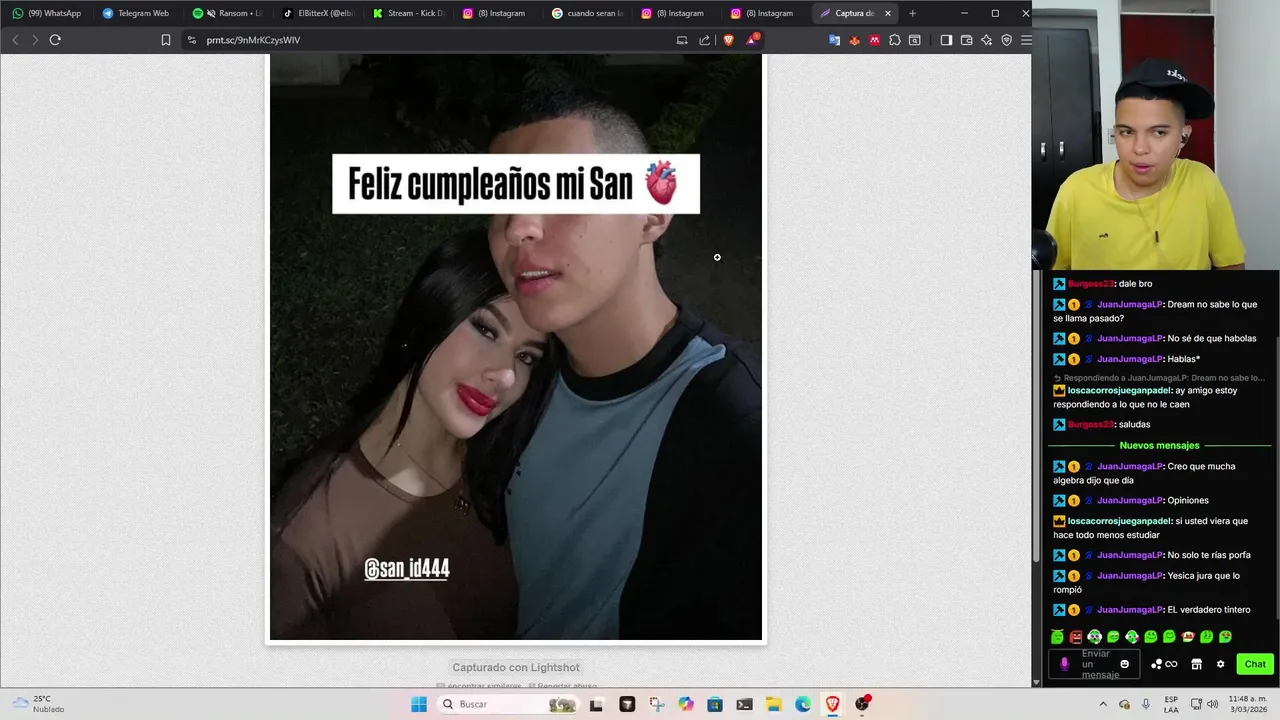The width and height of the screenshot is (1280, 720).
Task: Click username JuanJumagaLP in 'Opiniones' message
Action: [x=1130, y=500]
